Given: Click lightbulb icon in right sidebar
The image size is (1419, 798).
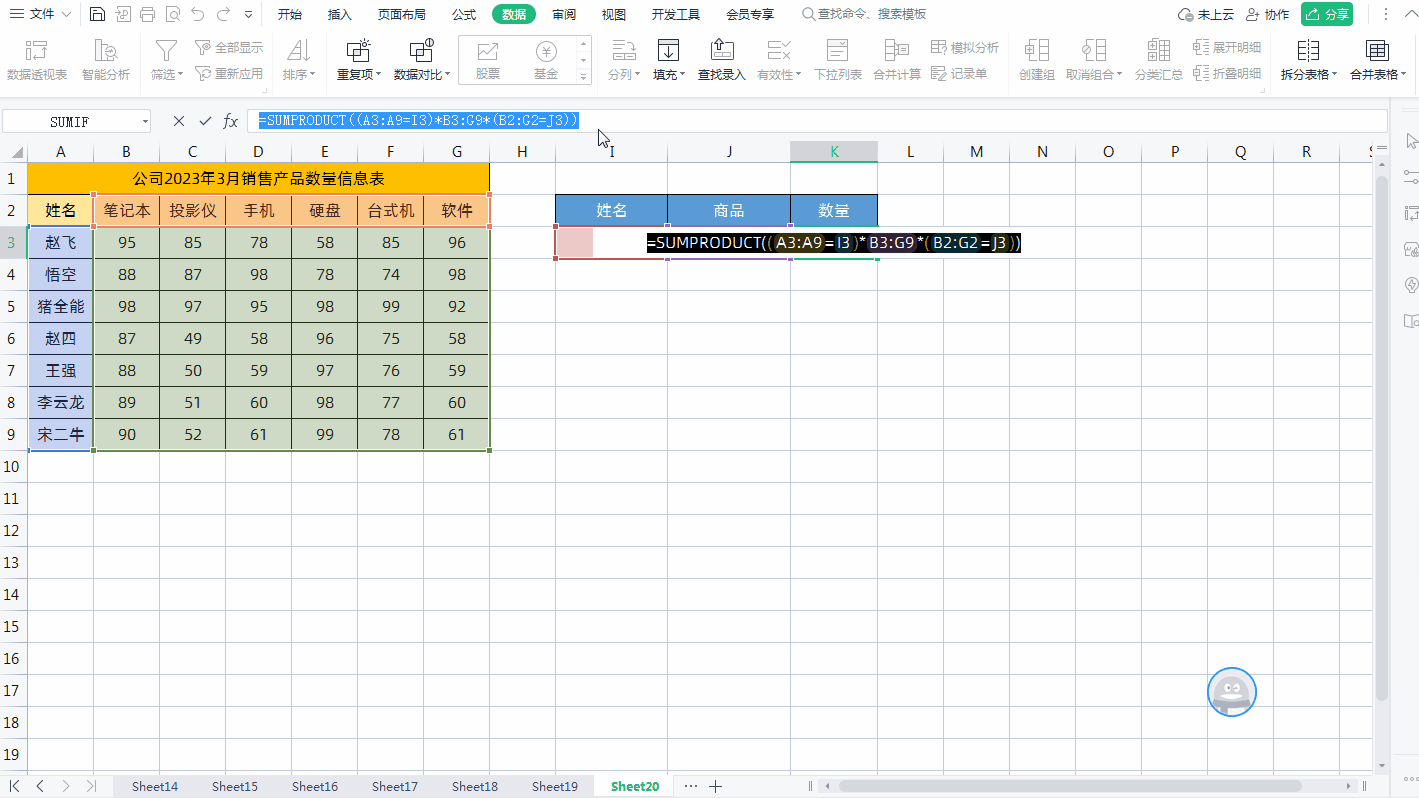Looking at the screenshot, I should click(x=1410, y=285).
